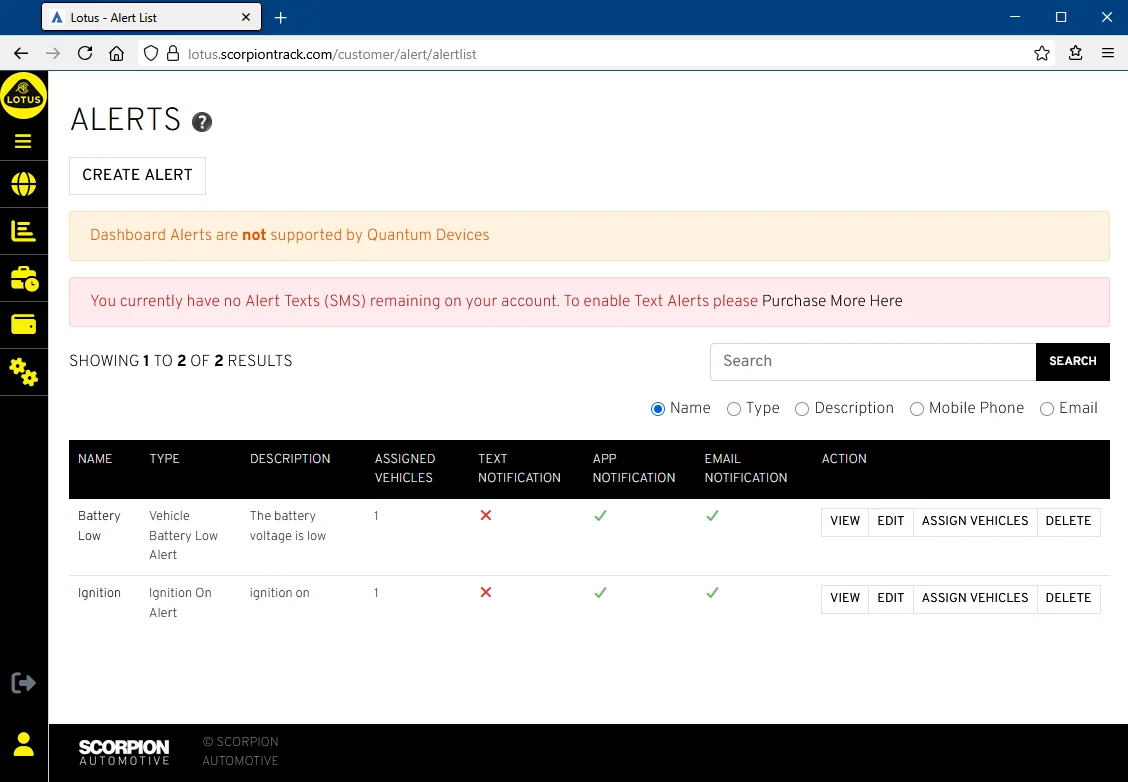This screenshot has height=782, width=1128.
Task: Open the reports chart icon in the sidebar
Action: pyautogui.click(x=23, y=231)
